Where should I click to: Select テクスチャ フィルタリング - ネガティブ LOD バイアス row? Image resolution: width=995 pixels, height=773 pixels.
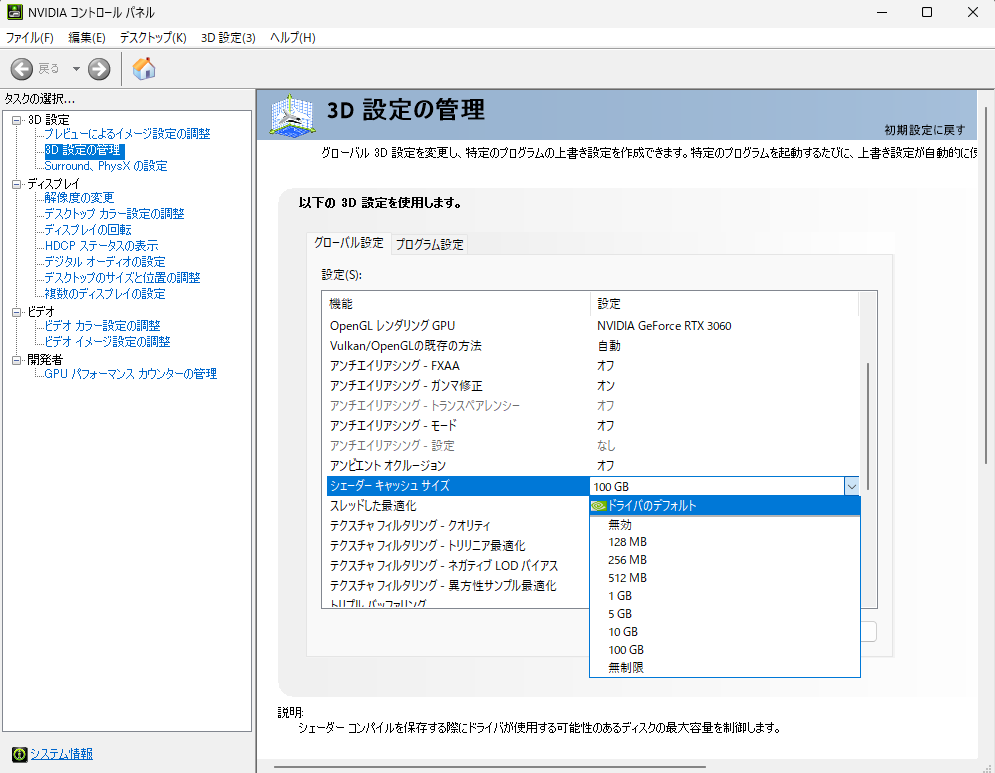point(458,565)
